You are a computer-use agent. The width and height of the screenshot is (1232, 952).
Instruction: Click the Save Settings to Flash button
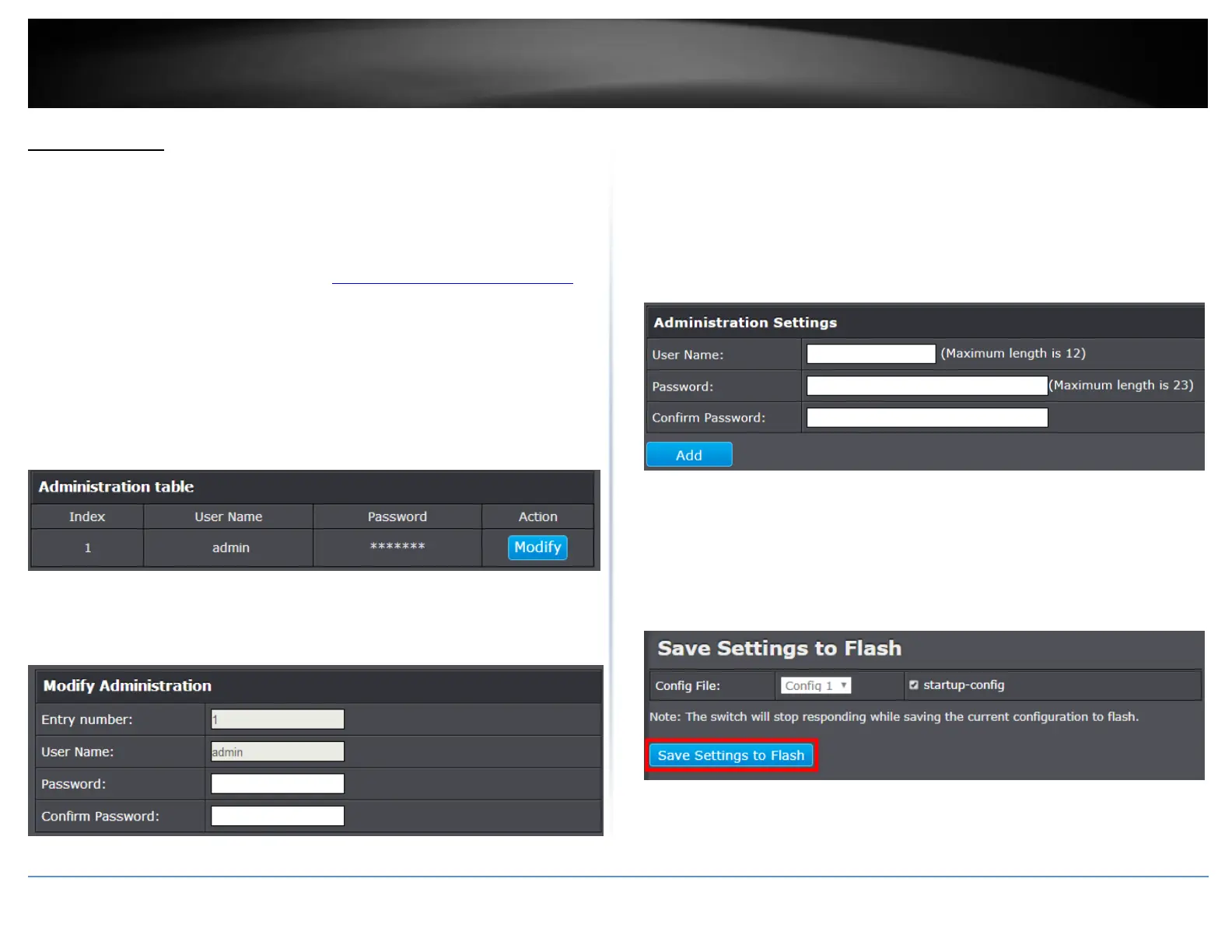(731, 755)
